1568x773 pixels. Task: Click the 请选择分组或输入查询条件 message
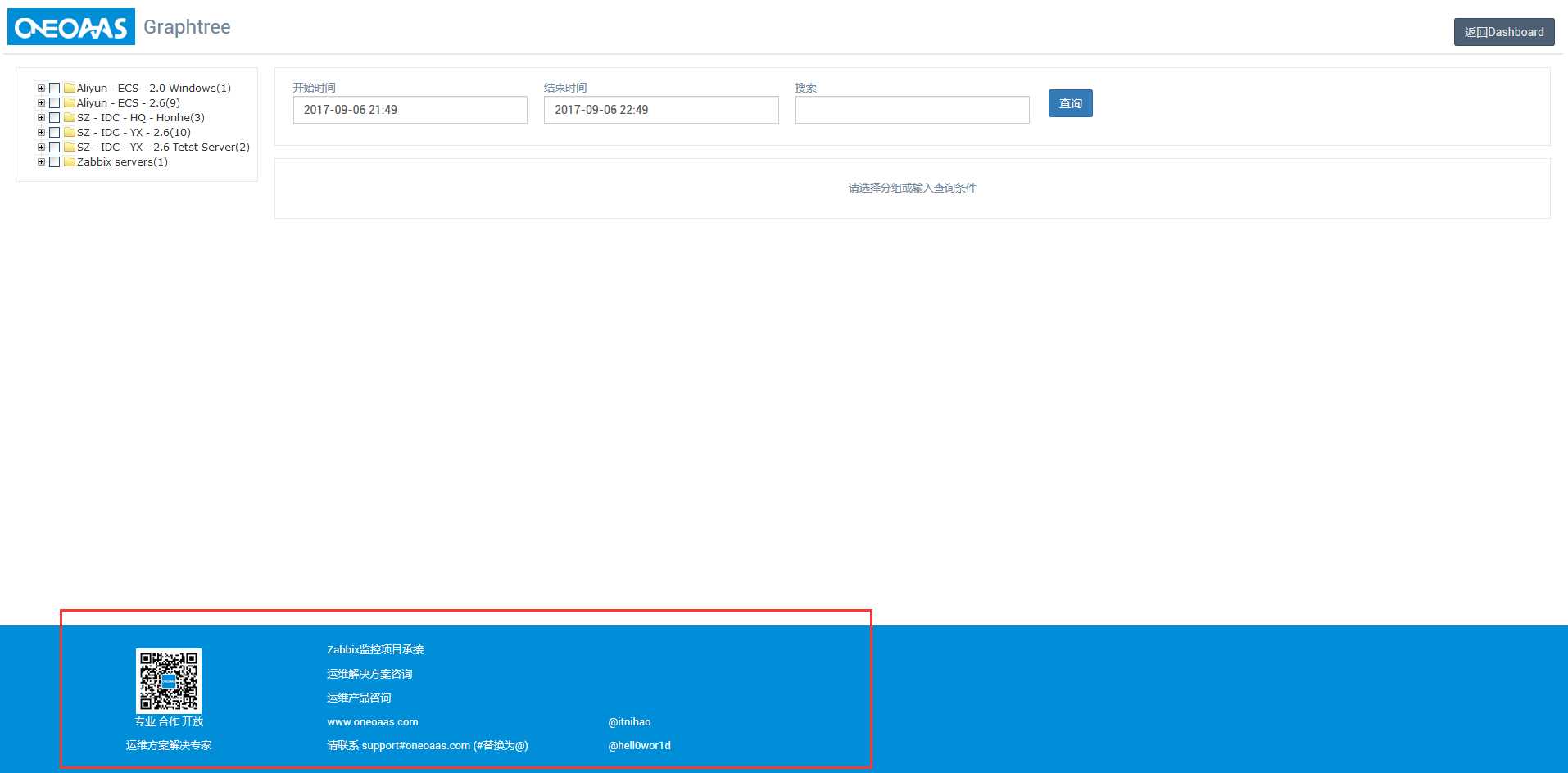tap(913, 188)
